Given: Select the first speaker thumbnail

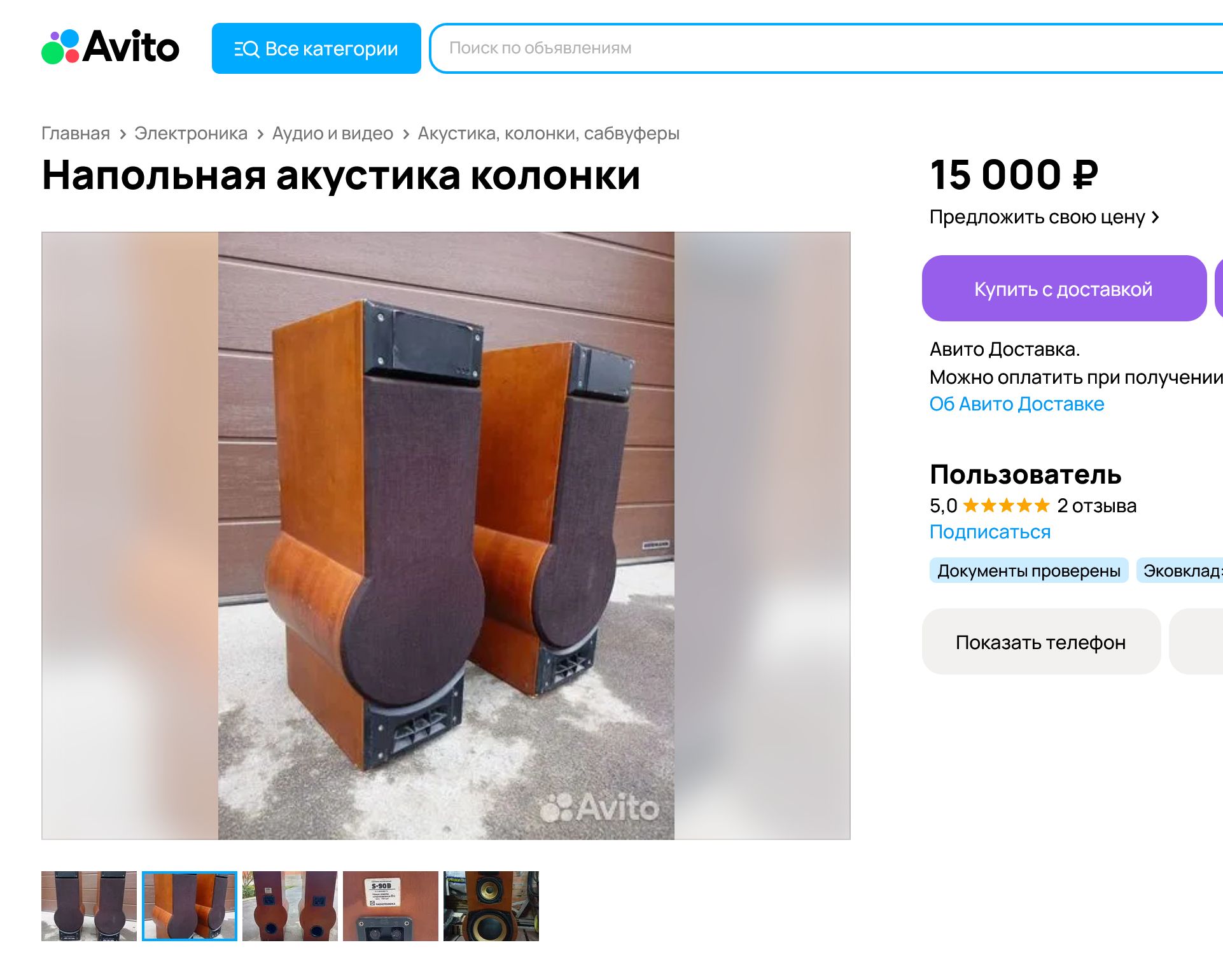Looking at the screenshot, I should [89, 906].
